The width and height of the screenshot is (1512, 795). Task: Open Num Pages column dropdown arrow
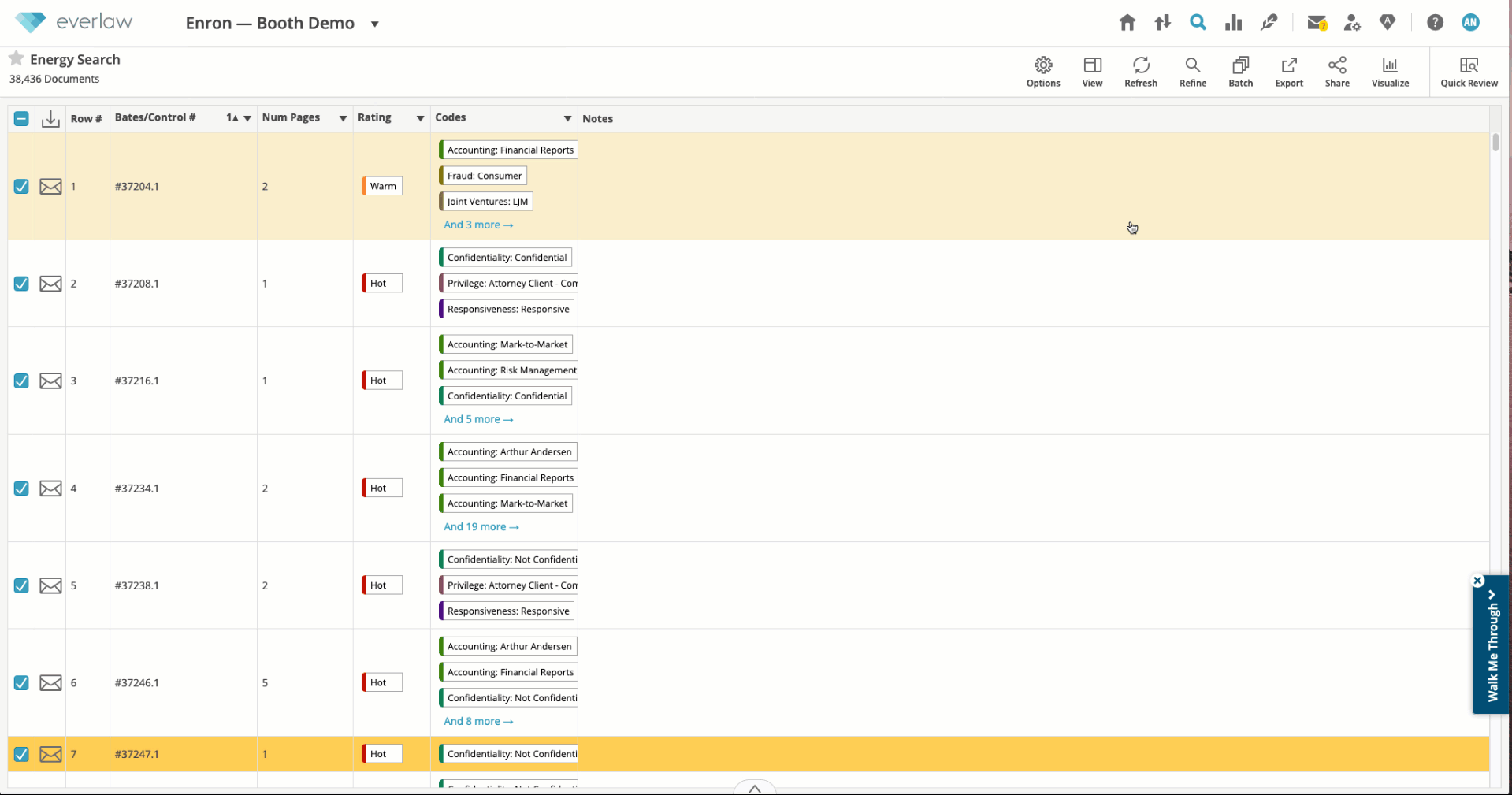[x=343, y=118]
